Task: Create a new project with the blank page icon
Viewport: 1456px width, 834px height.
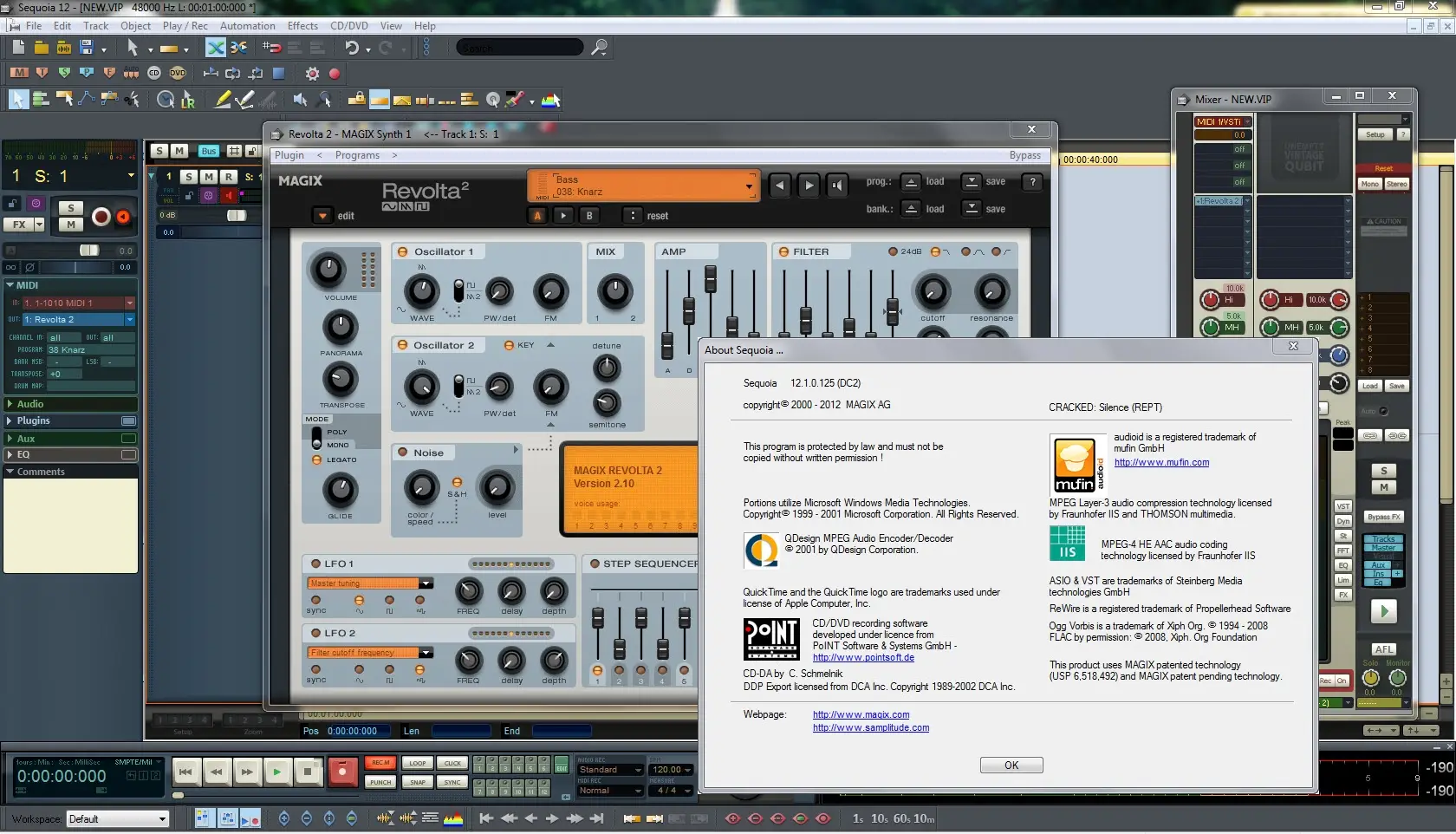Action: coord(18,48)
